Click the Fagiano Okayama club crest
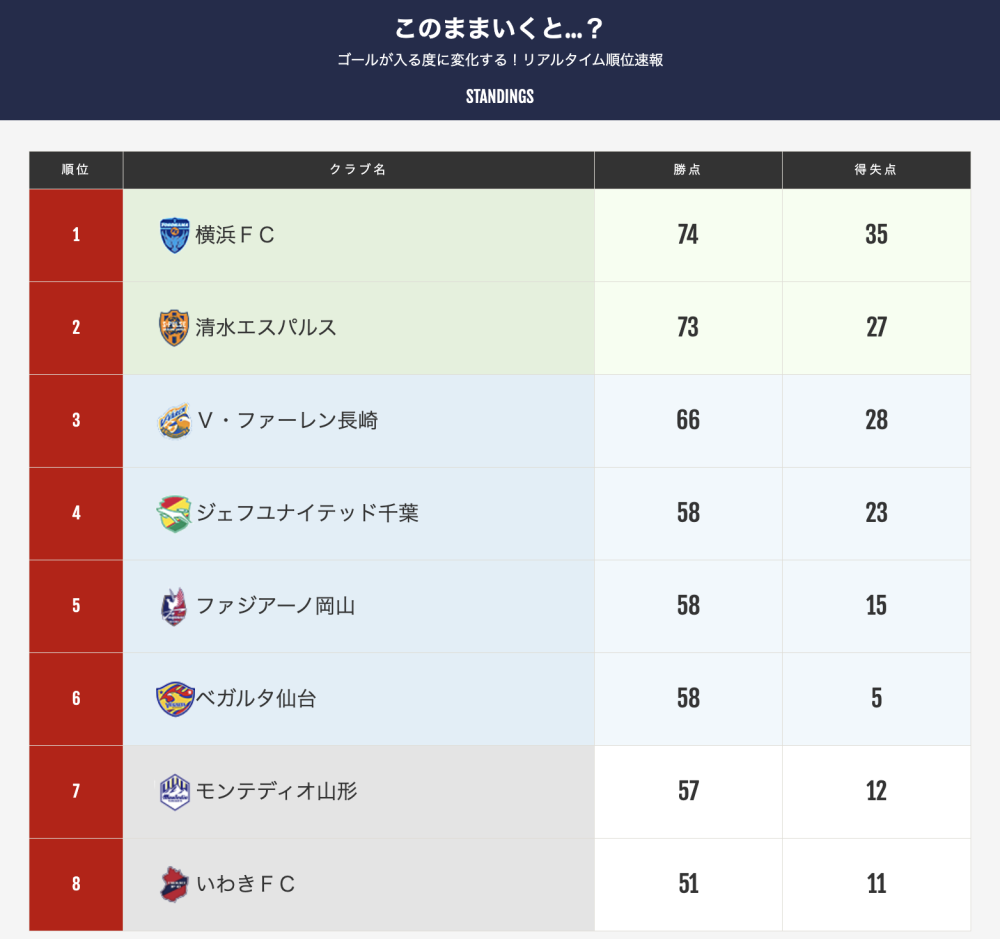The height and width of the screenshot is (939, 1000). coord(174,606)
